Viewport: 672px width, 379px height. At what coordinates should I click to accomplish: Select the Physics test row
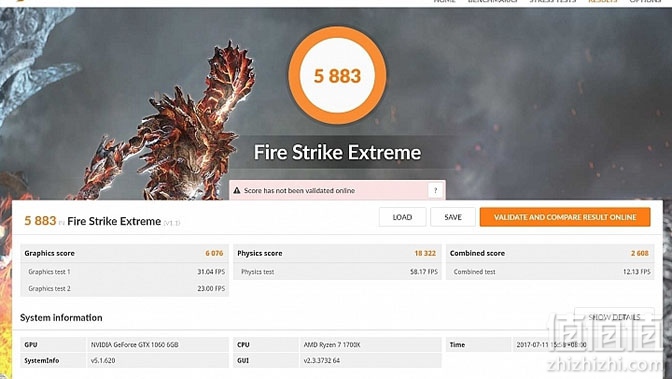pyautogui.click(x=337, y=271)
